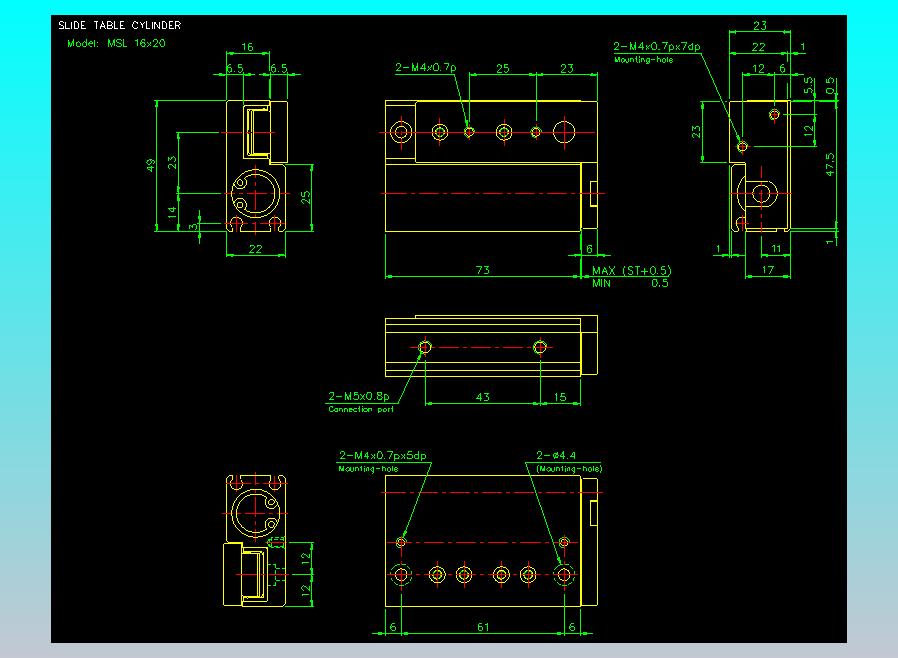Click the "2-M4x0.7p" thread callout
The height and width of the screenshot is (658, 898).
[426, 68]
